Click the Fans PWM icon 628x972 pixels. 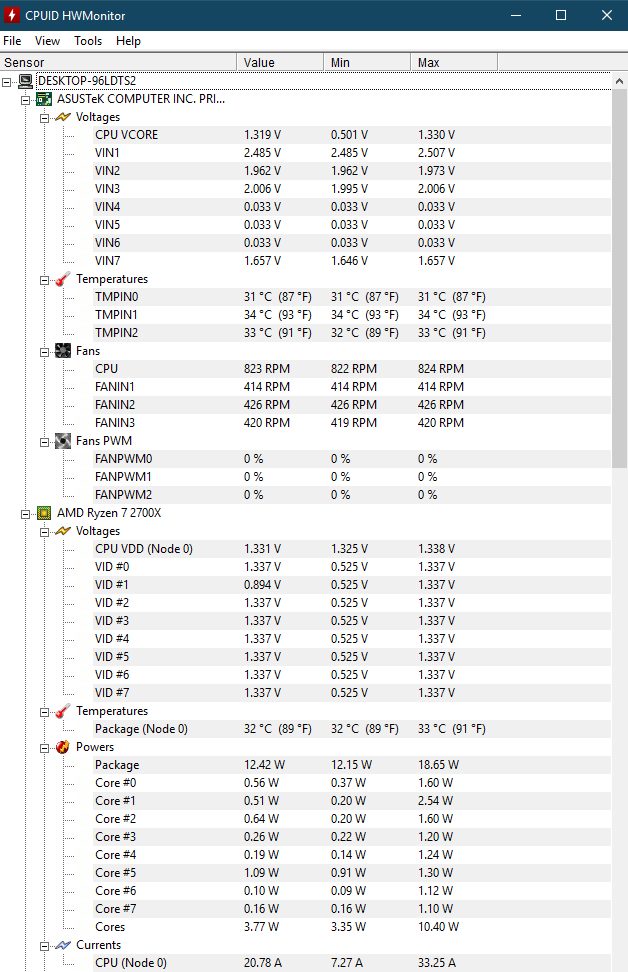tap(63, 441)
